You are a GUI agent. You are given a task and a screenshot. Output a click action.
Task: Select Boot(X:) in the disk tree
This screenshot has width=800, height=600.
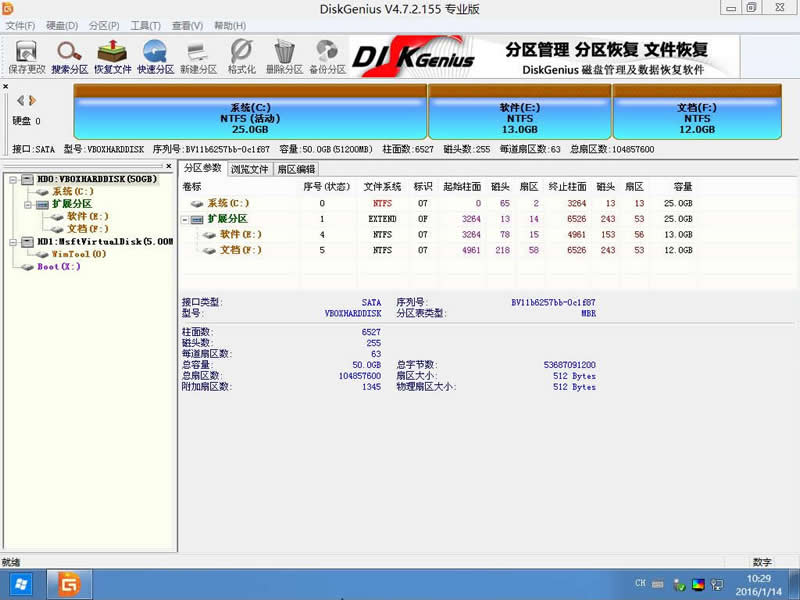click(58, 267)
